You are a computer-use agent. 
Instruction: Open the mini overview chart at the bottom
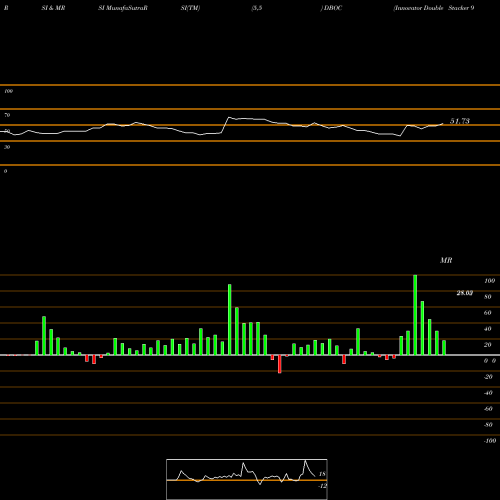coord(247,479)
